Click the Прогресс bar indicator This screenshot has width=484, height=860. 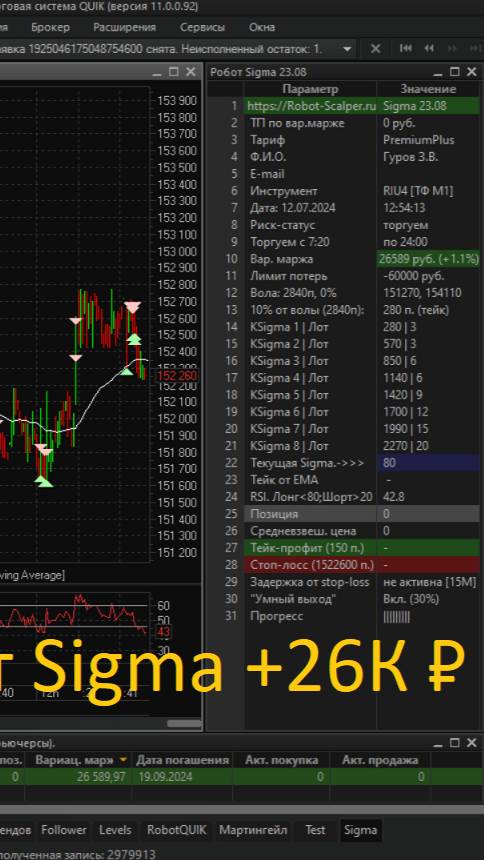point(396,616)
